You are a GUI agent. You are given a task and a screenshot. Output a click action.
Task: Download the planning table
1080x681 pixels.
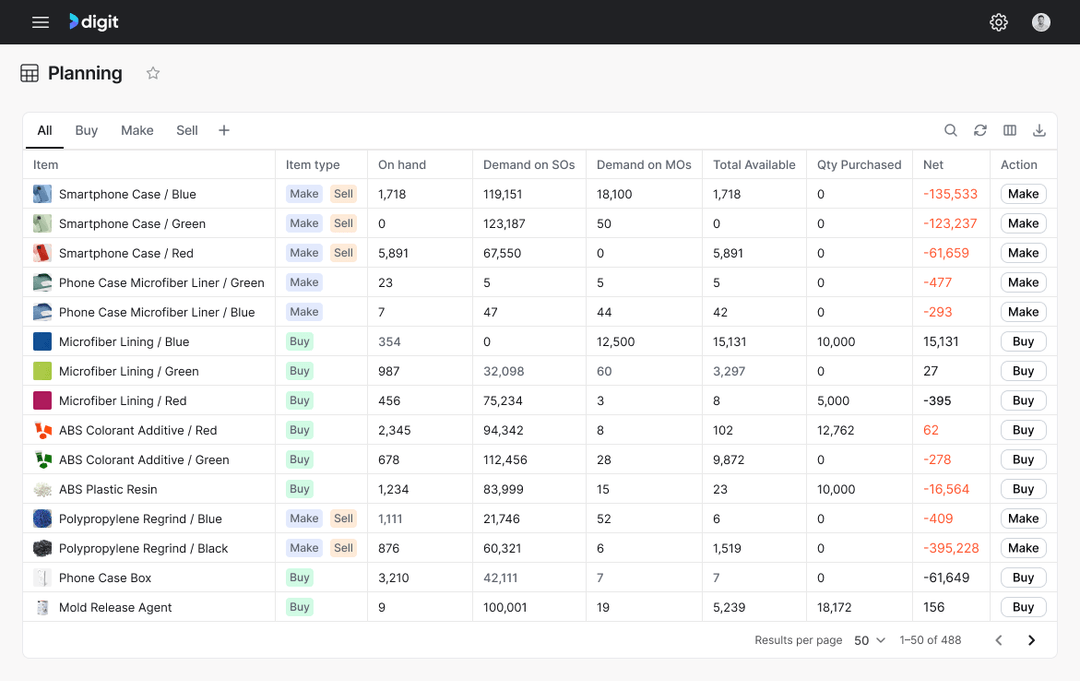[1039, 130]
